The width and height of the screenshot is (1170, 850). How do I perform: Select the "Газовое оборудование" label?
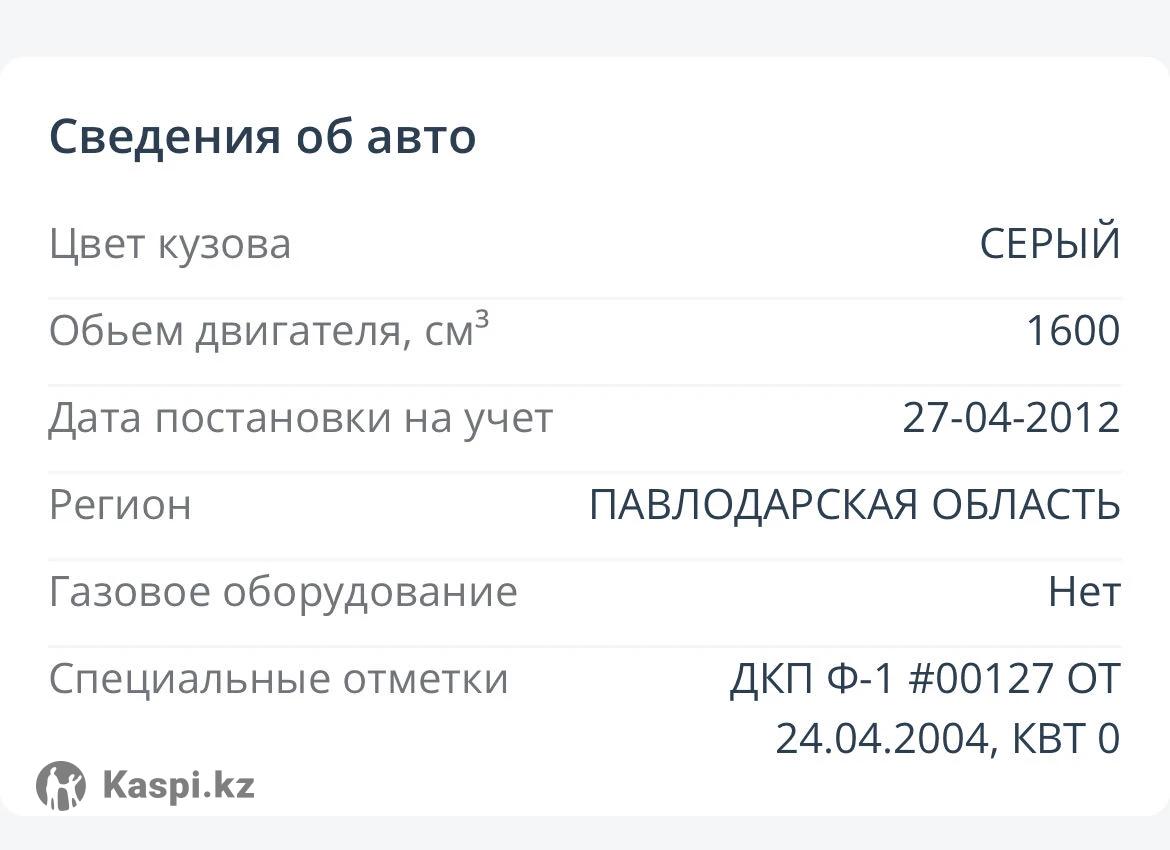283,592
